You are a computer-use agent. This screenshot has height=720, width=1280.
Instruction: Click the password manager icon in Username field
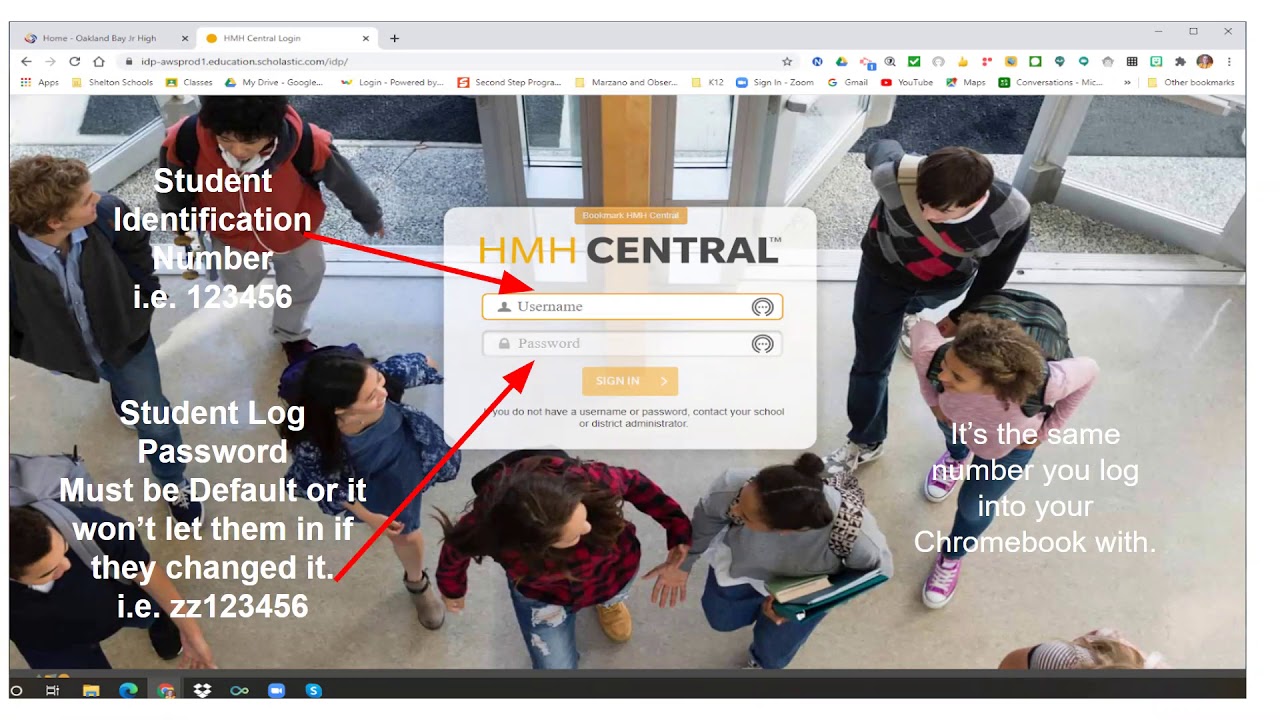pyautogui.click(x=762, y=307)
